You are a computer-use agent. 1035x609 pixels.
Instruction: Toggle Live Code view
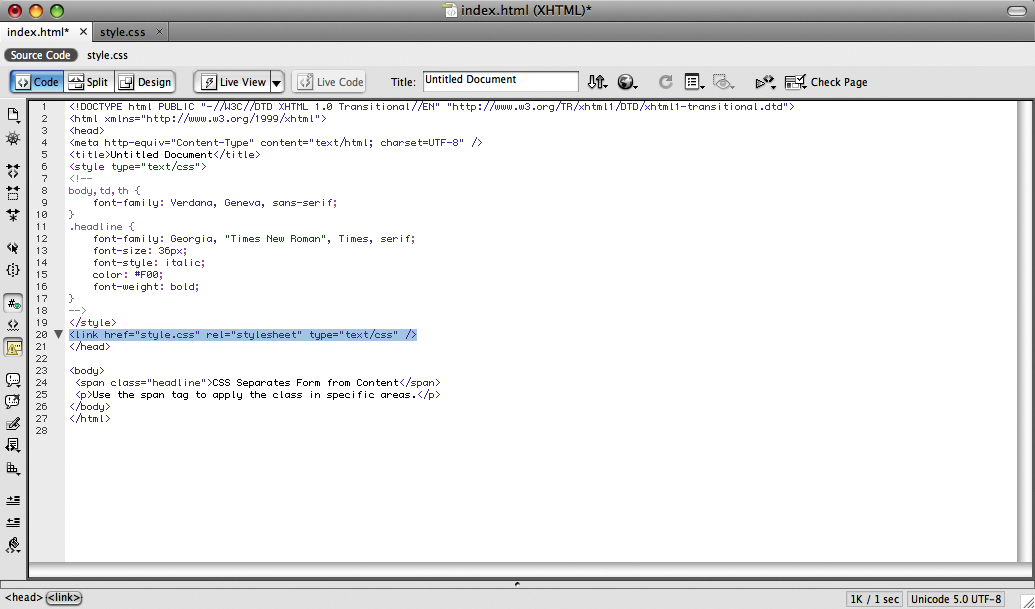[328, 81]
